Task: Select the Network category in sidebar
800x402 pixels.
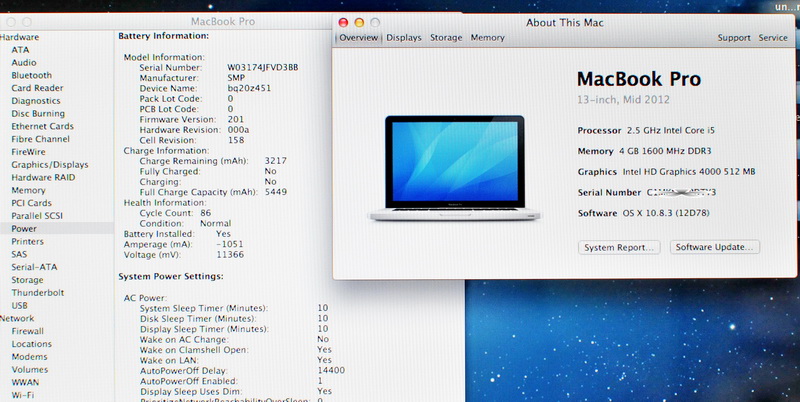Action: [x=17, y=318]
